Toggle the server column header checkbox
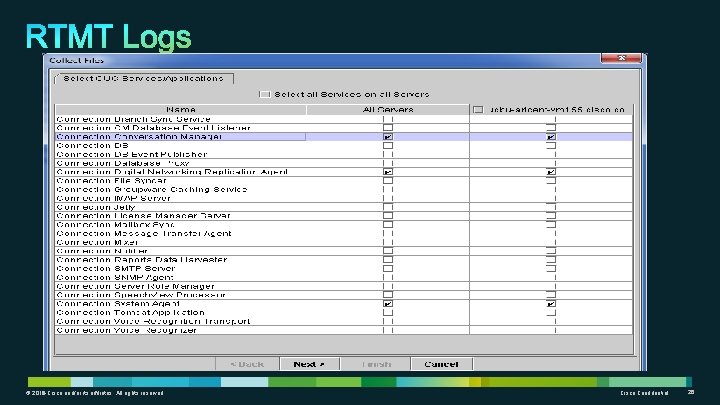 click(x=478, y=110)
